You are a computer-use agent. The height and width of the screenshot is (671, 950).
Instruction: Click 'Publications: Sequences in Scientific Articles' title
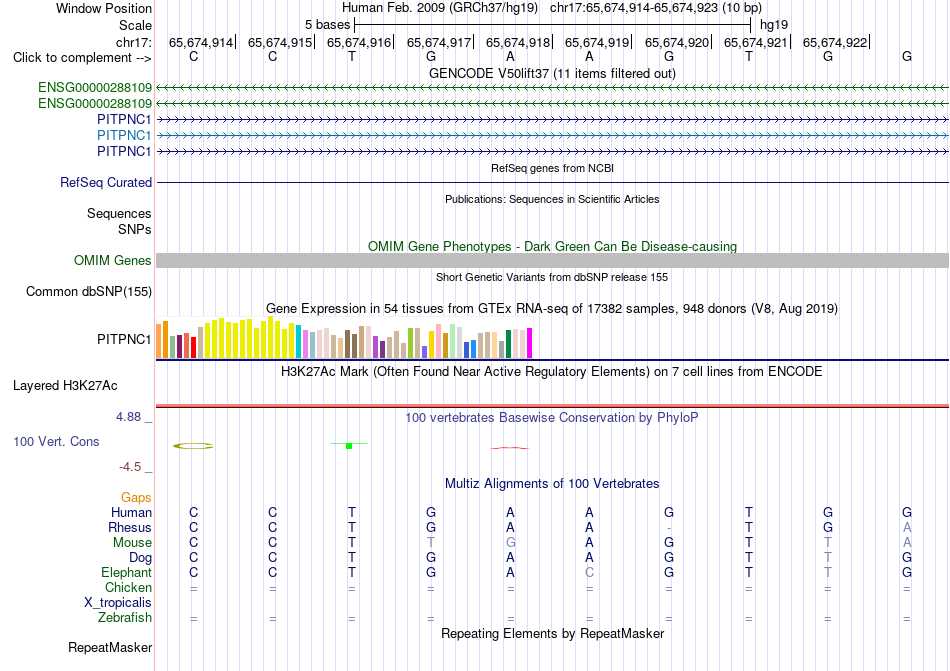point(552,199)
